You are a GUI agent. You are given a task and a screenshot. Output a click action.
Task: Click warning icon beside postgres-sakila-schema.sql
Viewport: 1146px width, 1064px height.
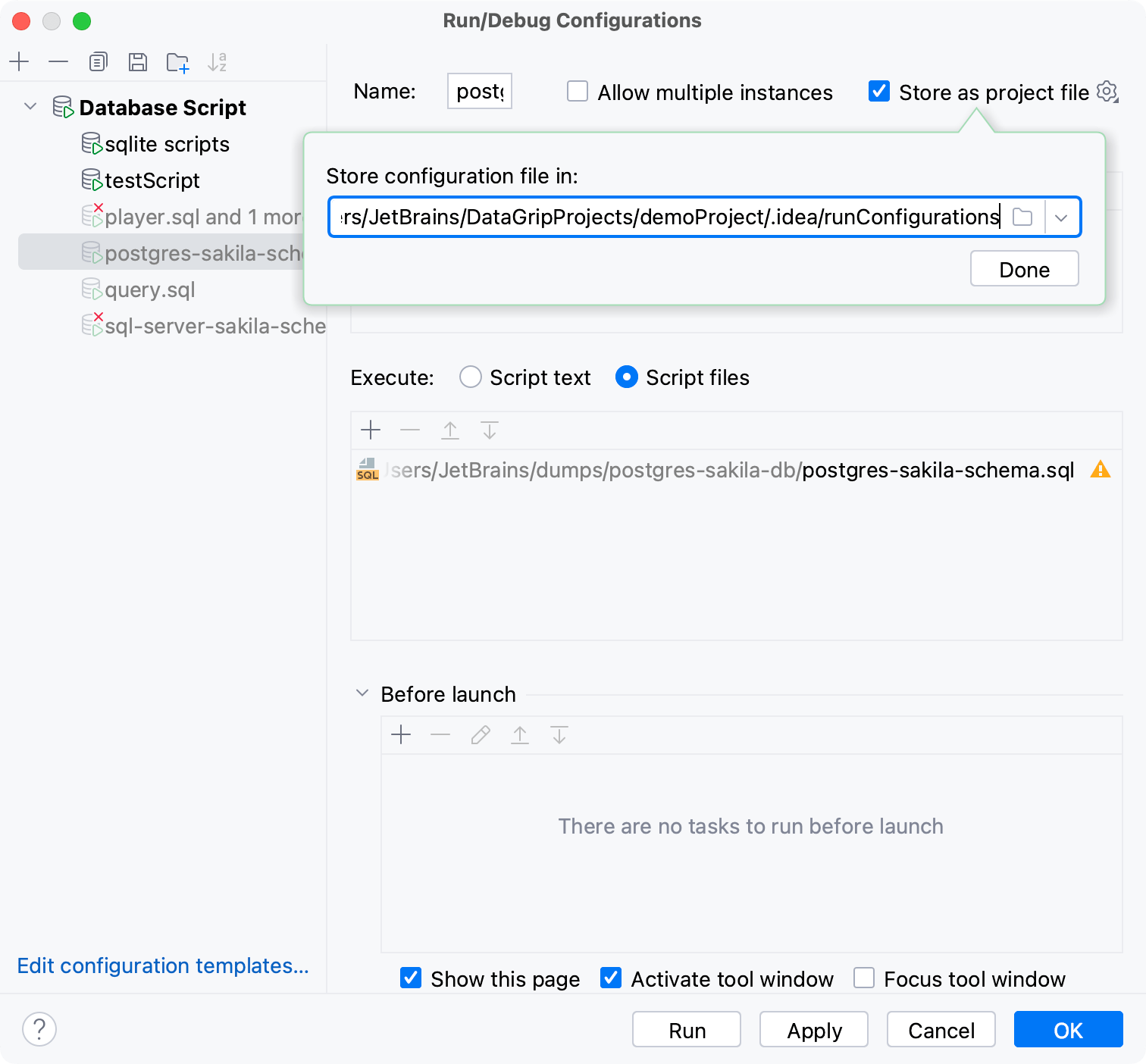pos(1102,470)
